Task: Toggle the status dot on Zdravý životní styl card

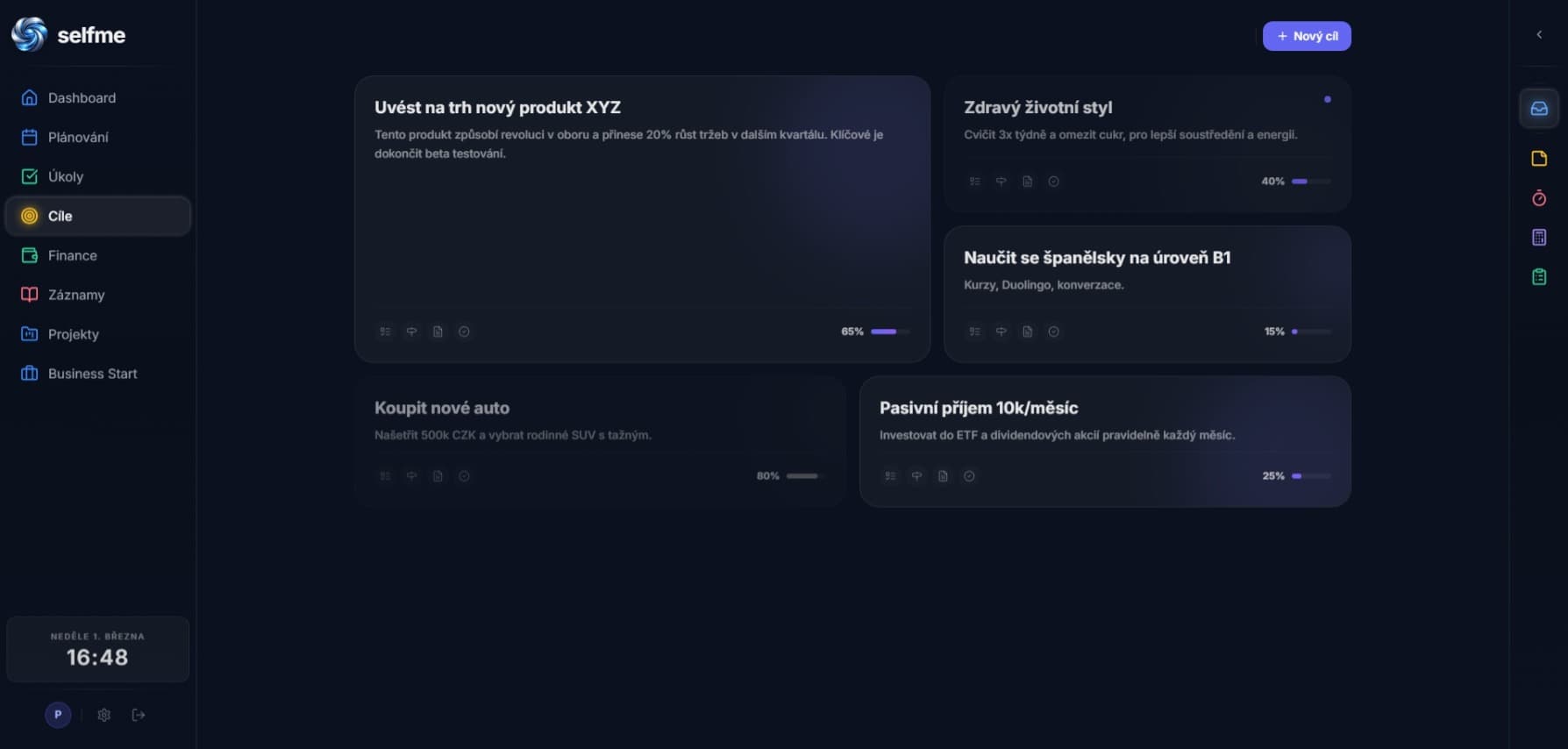Action: click(1328, 99)
